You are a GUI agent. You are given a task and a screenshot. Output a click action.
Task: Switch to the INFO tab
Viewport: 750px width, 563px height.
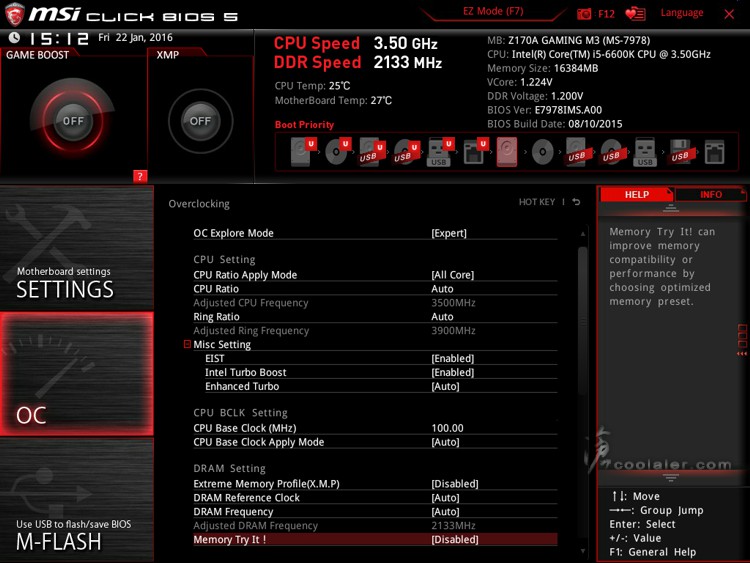tap(711, 194)
